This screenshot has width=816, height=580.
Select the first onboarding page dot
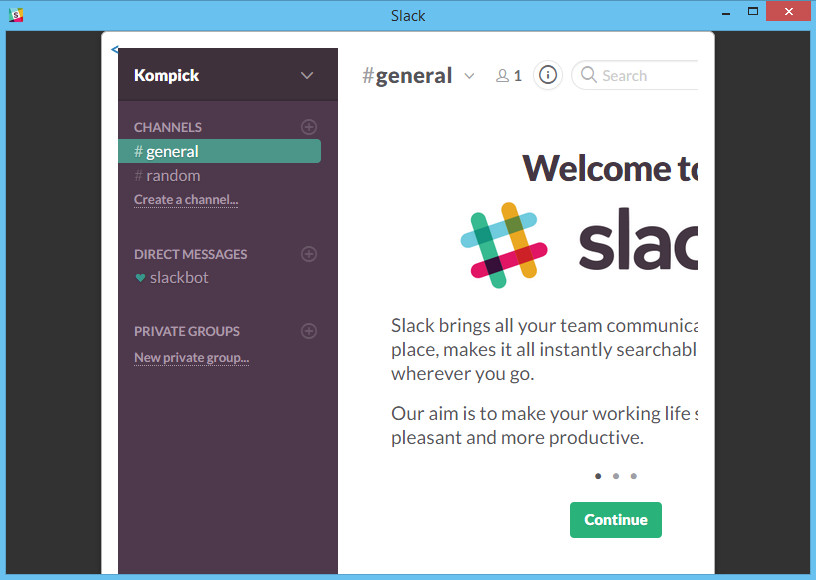pyautogui.click(x=598, y=476)
